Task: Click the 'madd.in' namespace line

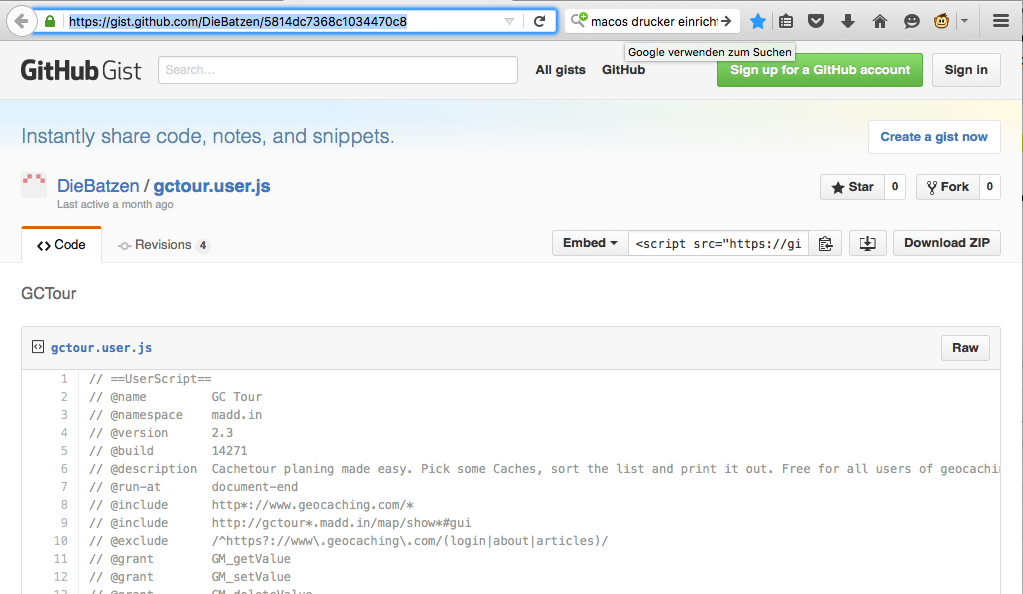Action: point(176,414)
